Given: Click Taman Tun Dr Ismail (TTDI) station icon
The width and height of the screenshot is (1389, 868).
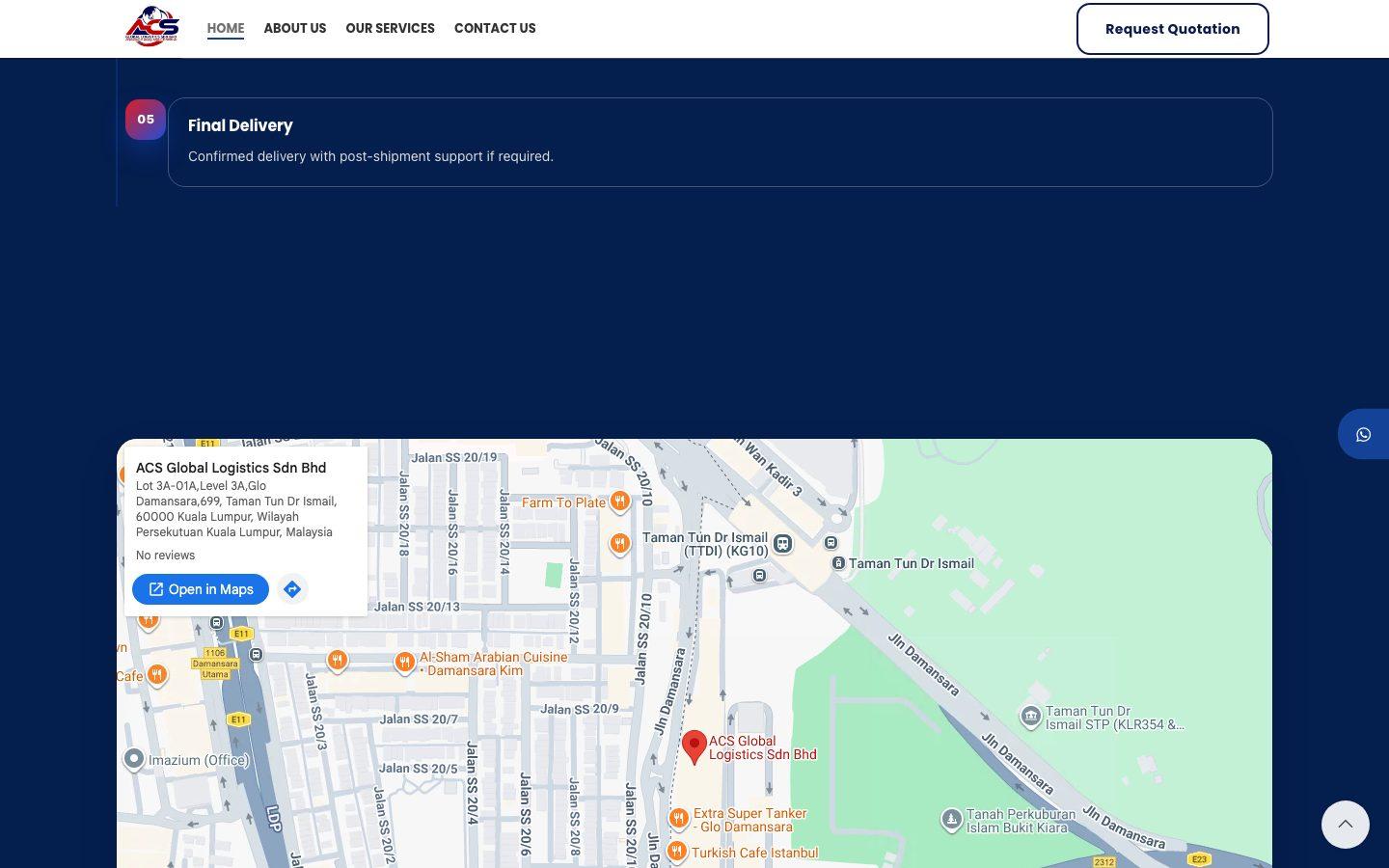Looking at the screenshot, I should click(783, 544).
